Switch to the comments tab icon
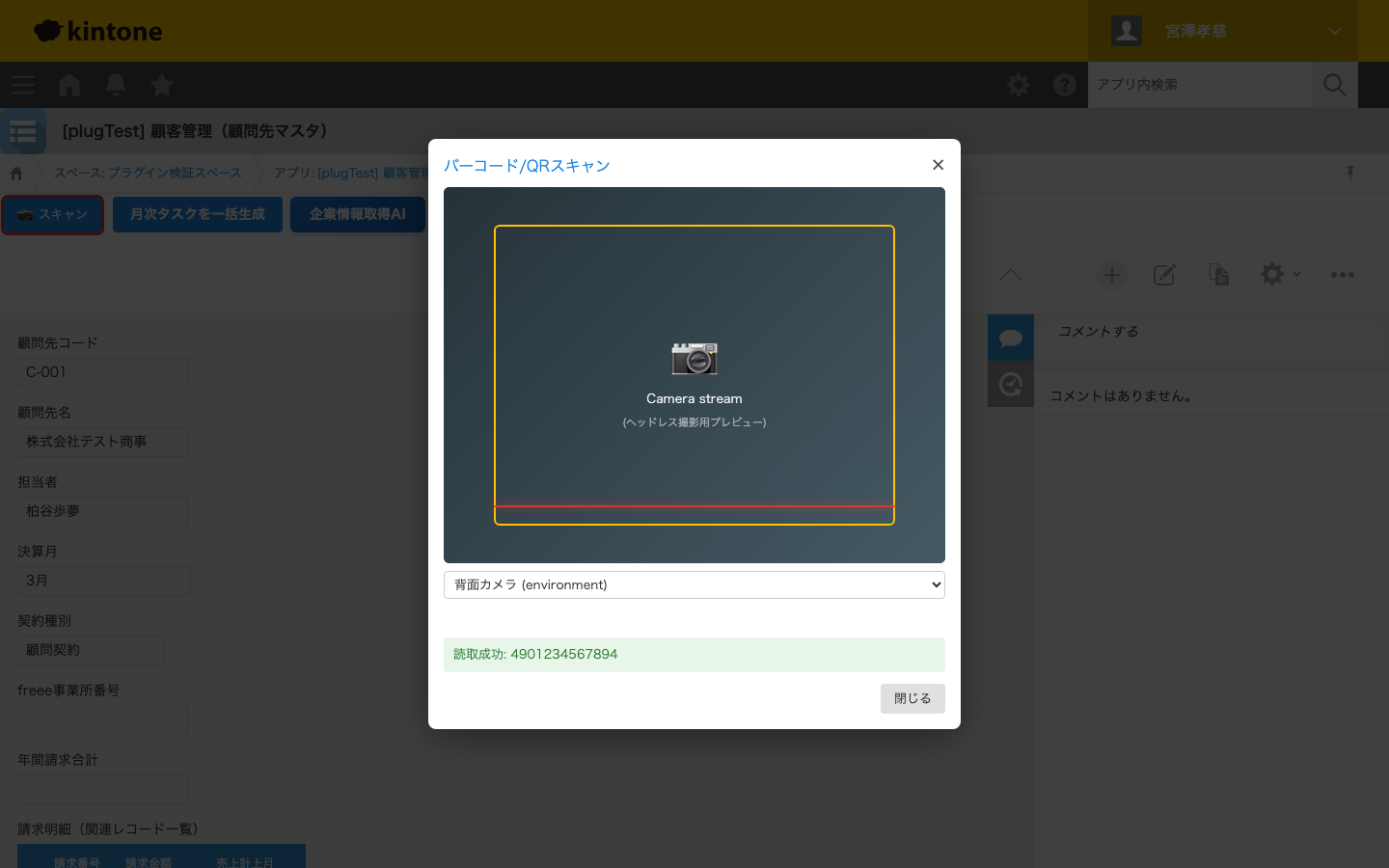Viewport: 1389px width, 868px height. pyautogui.click(x=1011, y=338)
